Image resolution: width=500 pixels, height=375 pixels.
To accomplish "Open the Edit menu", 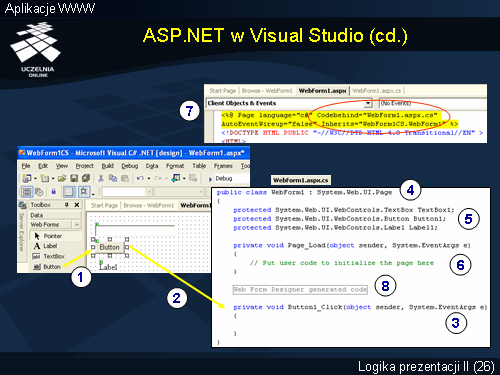I will pos(43,166).
